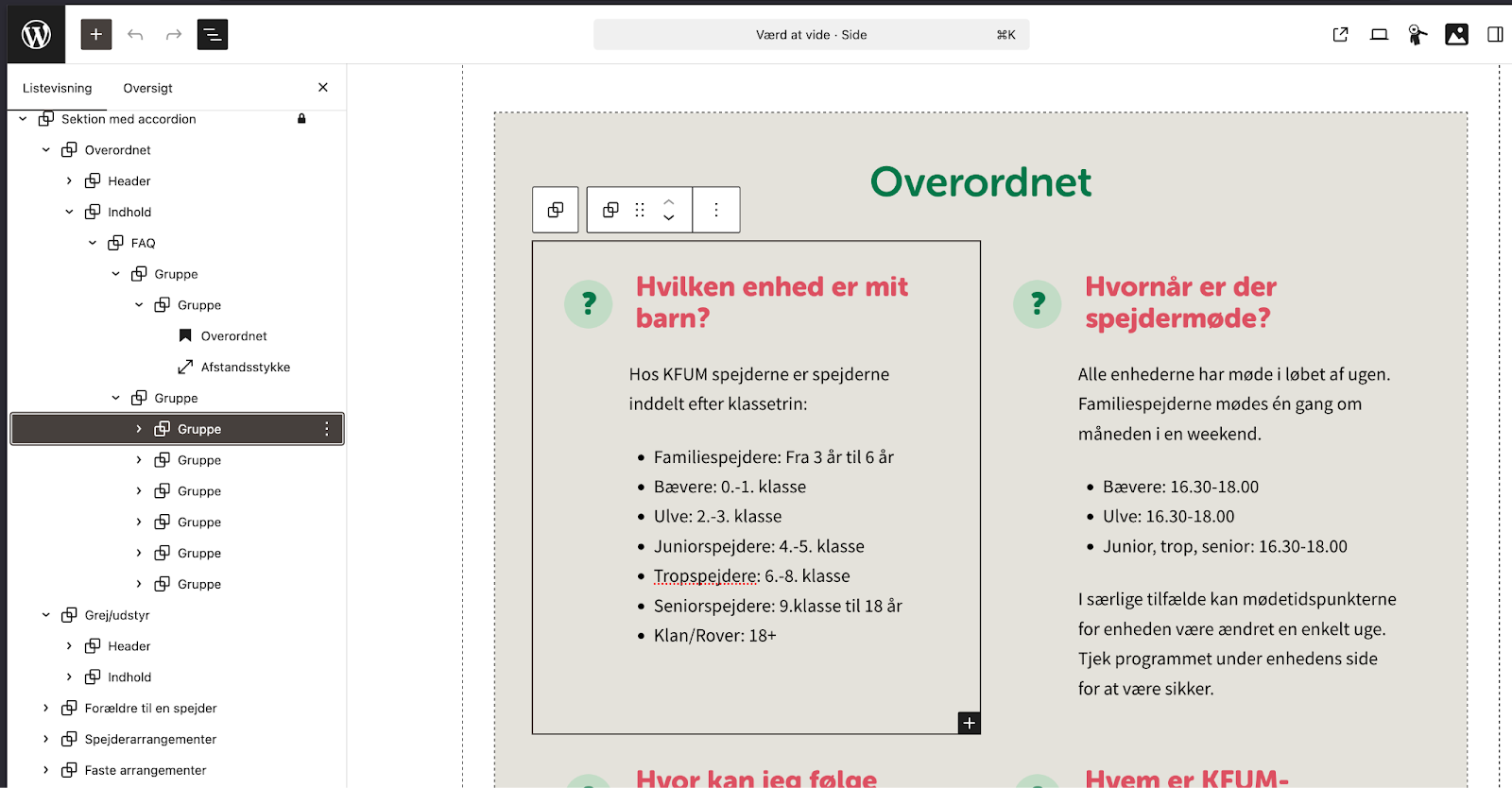Open the block inserter plus button

(96, 35)
